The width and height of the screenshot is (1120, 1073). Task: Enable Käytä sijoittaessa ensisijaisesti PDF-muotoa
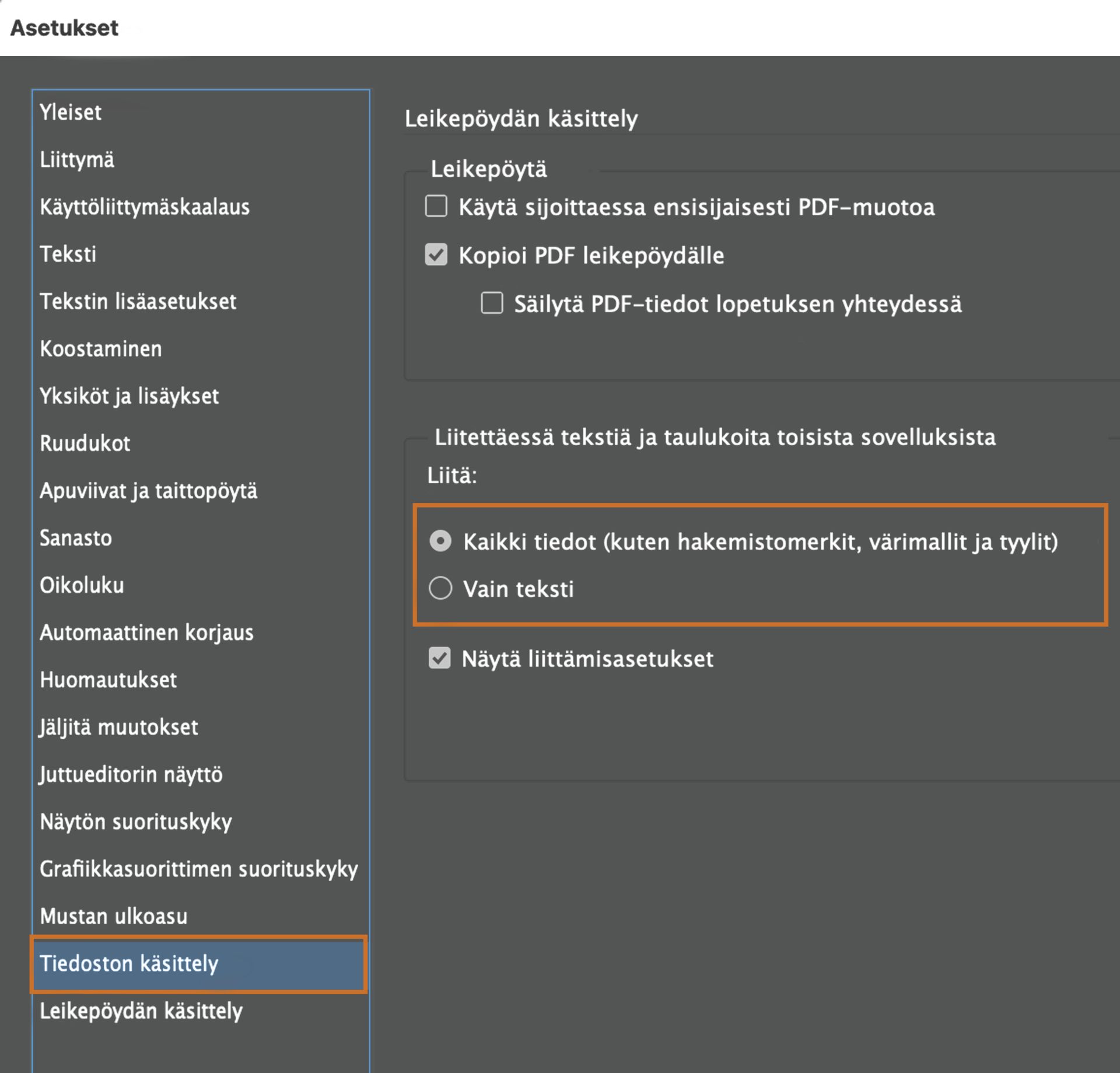point(436,207)
